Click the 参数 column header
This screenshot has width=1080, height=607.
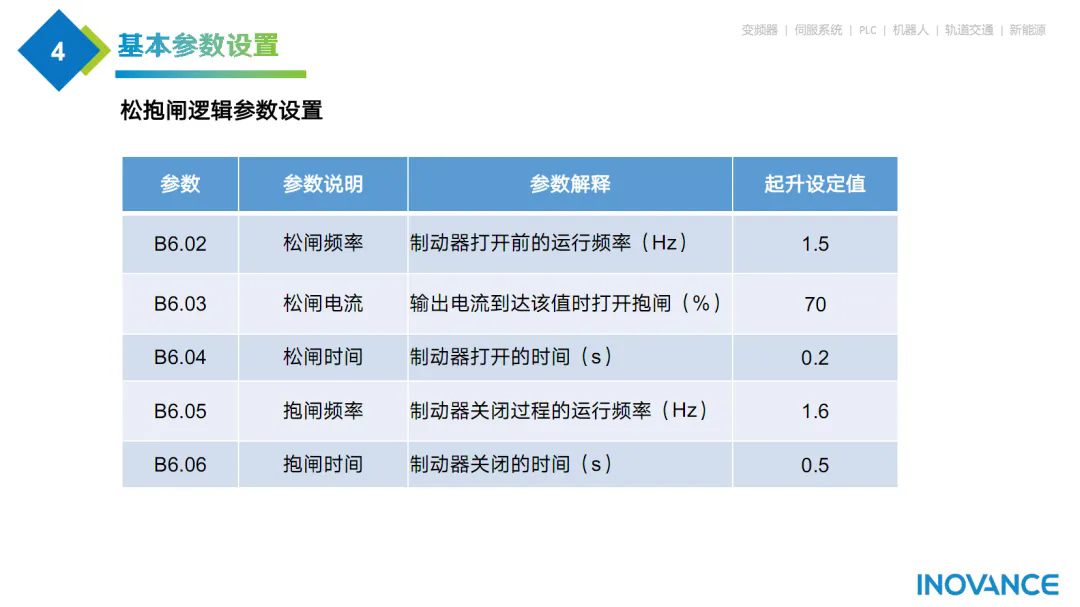point(180,184)
